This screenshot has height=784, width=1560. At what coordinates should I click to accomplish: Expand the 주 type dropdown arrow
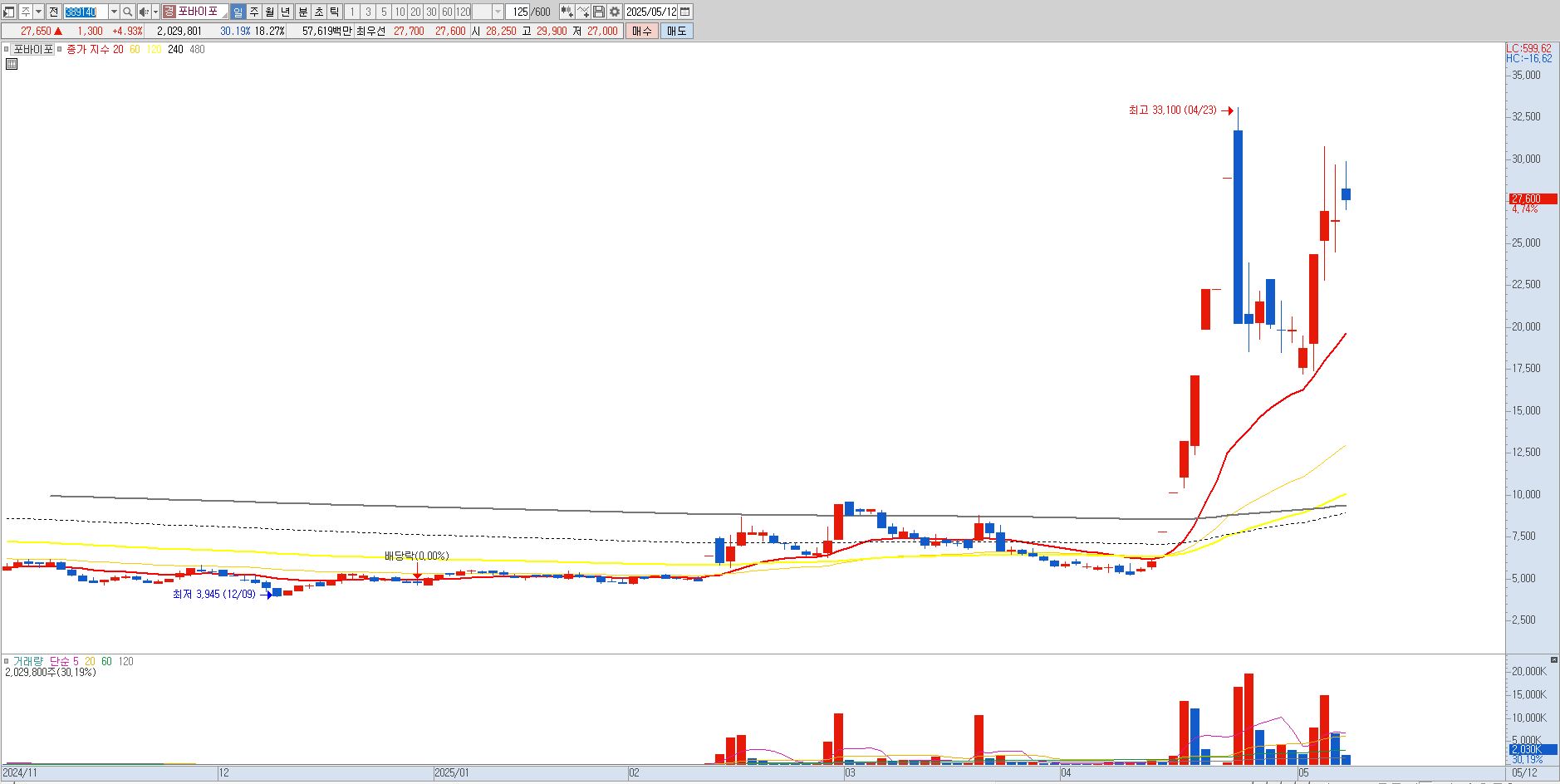point(38,12)
